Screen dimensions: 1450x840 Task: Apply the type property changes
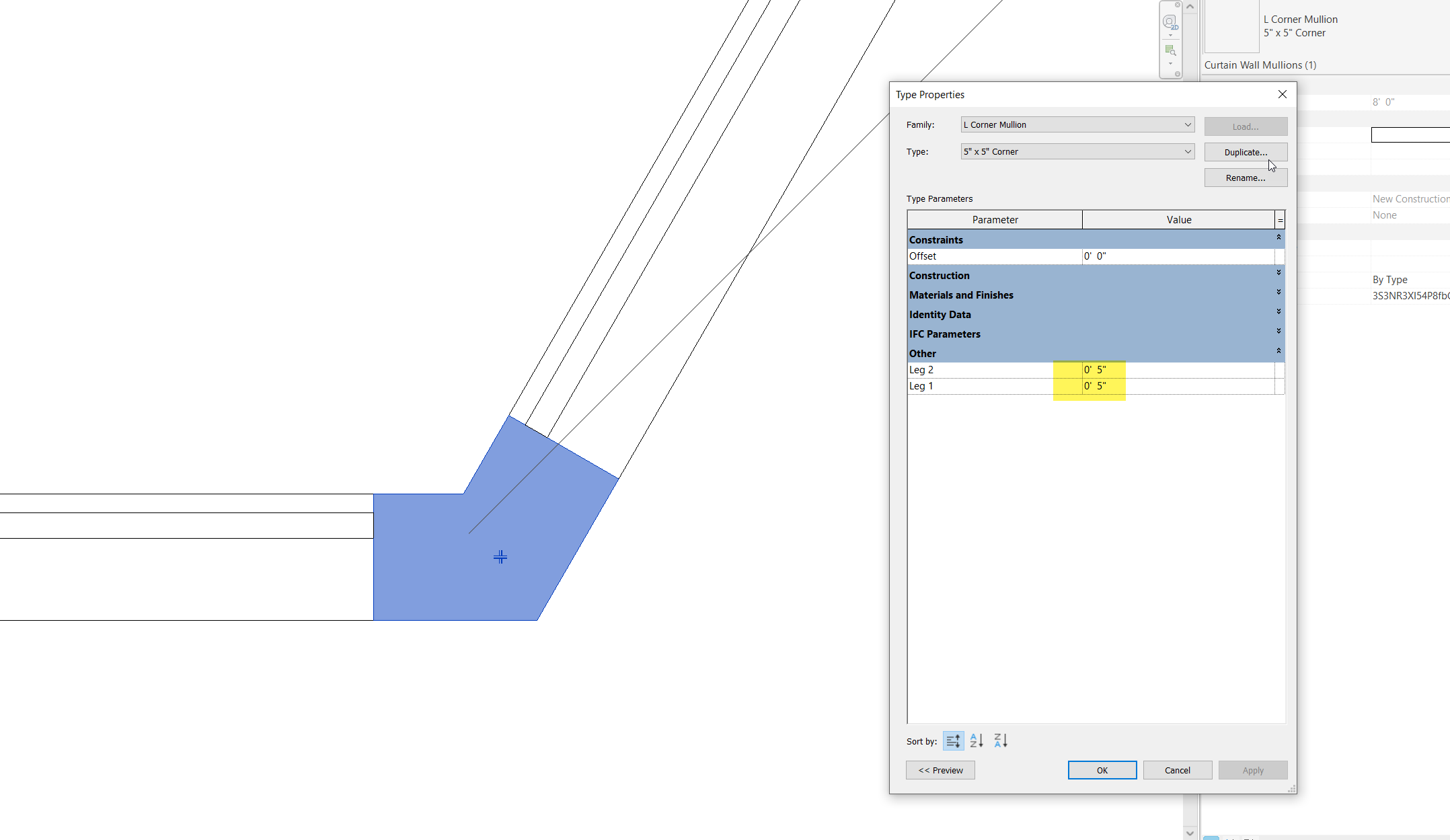pyautogui.click(x=1253, y=769)
